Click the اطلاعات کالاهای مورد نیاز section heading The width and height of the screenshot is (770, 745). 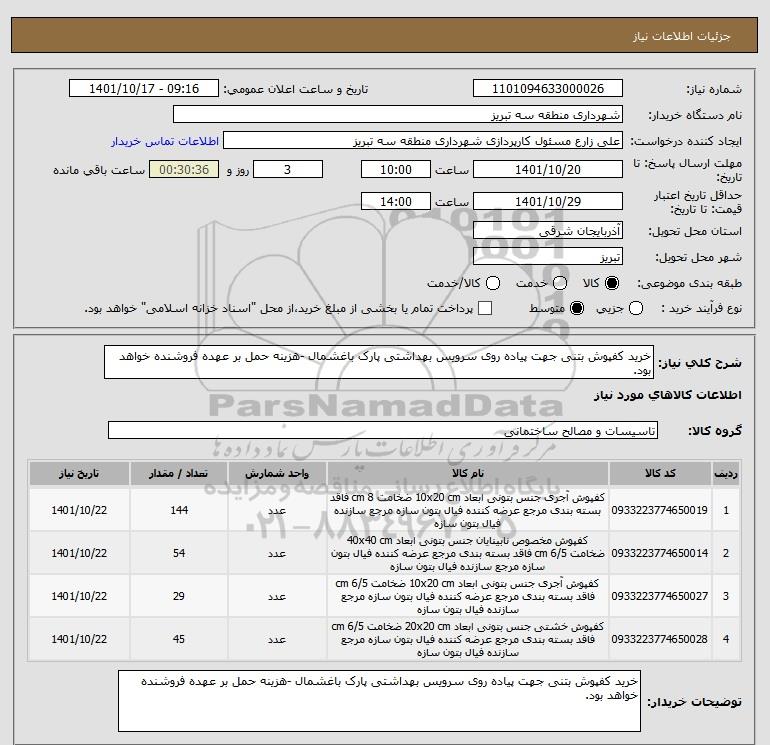point(668,395)
